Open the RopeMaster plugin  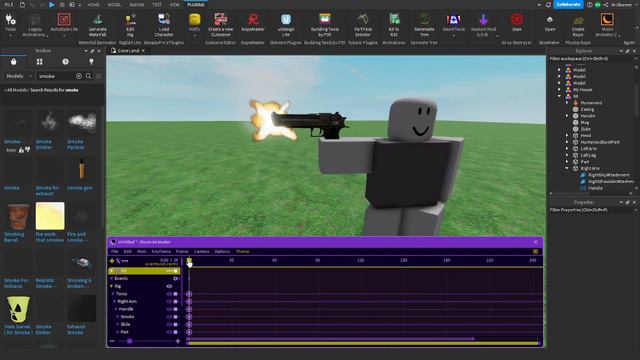(x=253, y=23)
